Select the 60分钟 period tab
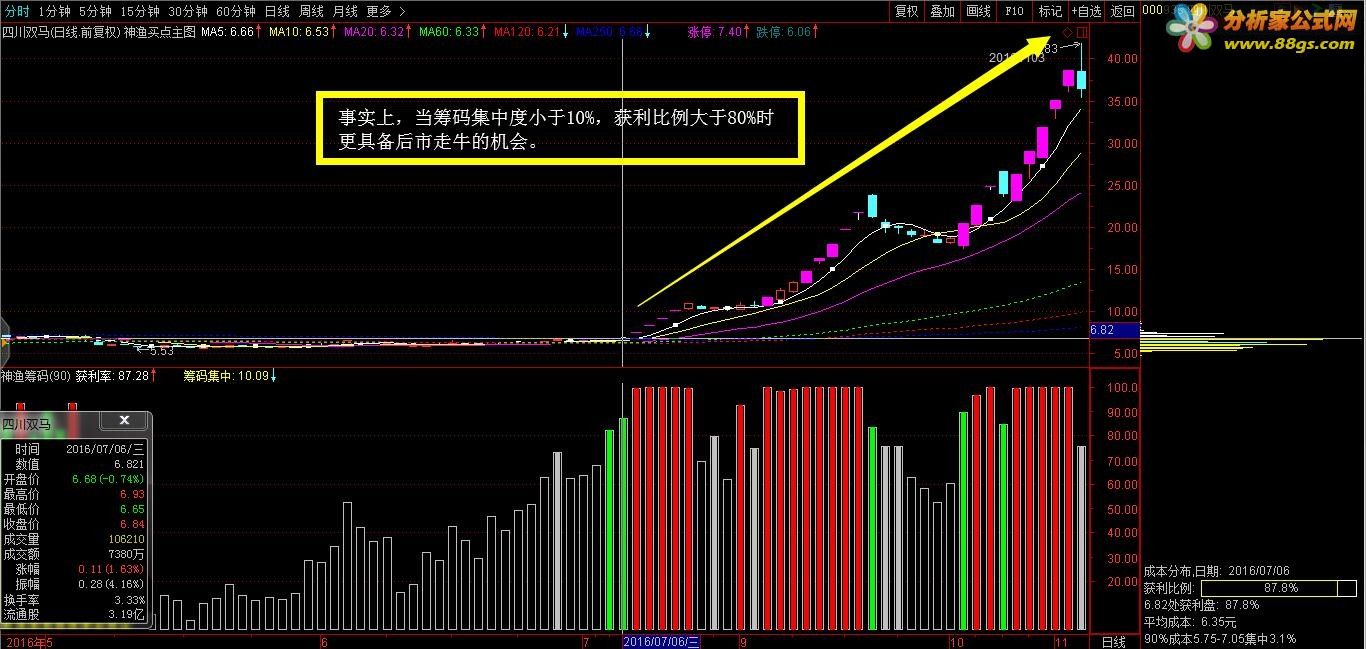 pyautogui.click(x=236, y=11)
